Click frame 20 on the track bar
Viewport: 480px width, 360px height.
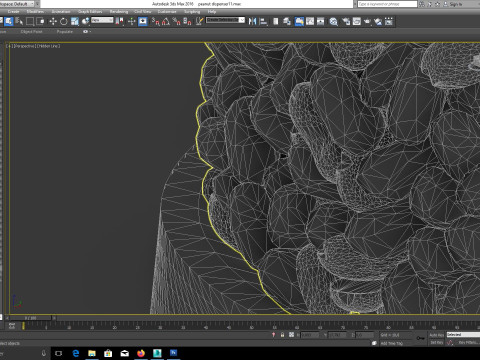click(x=114, y=326)
